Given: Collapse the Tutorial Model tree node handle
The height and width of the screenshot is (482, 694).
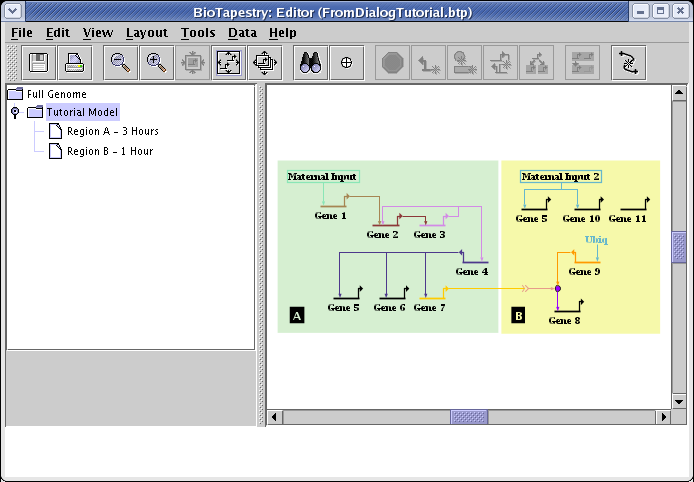Looking at the screenshot, I should tap(15, 113).
